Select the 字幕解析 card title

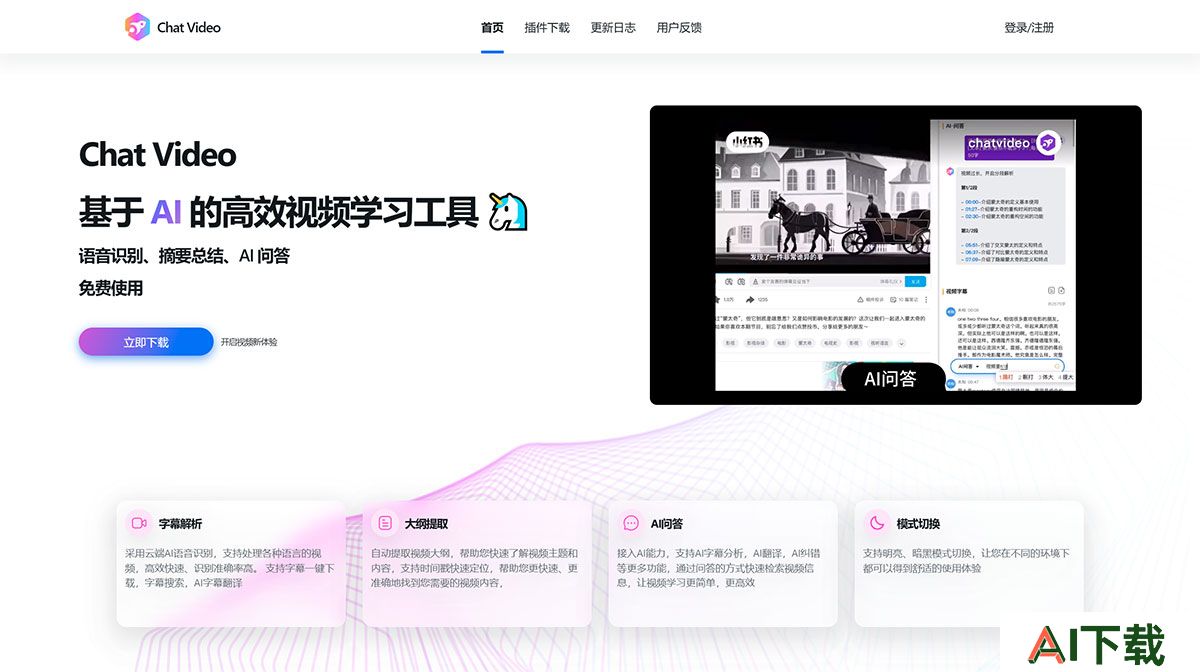click(x=180, y=523)
